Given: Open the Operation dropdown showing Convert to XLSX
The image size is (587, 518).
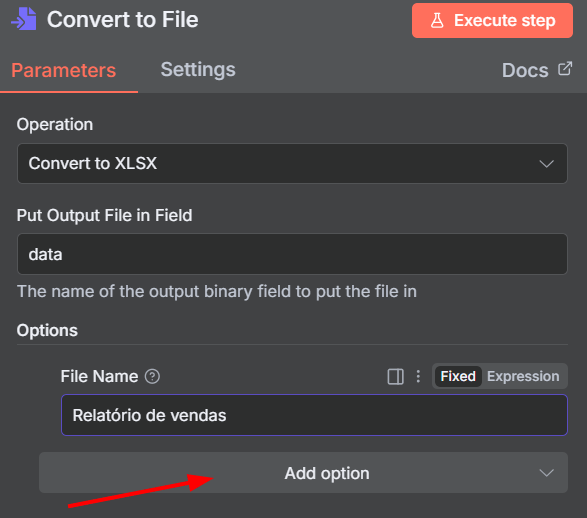Looking at the screenshot, I should pos(292,164).
